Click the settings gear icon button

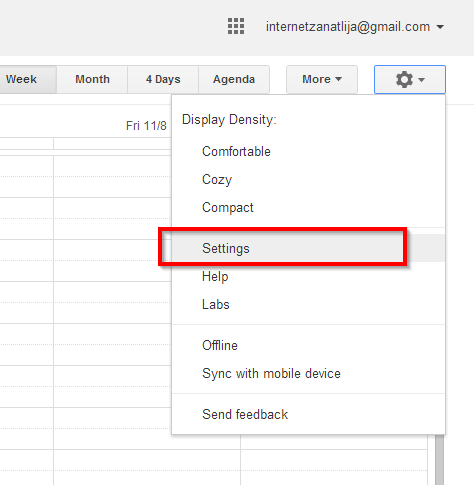coord(410,79)
